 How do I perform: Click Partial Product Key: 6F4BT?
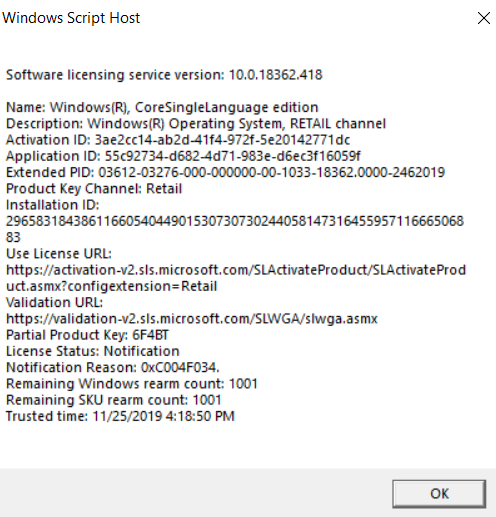coord(88,335)
